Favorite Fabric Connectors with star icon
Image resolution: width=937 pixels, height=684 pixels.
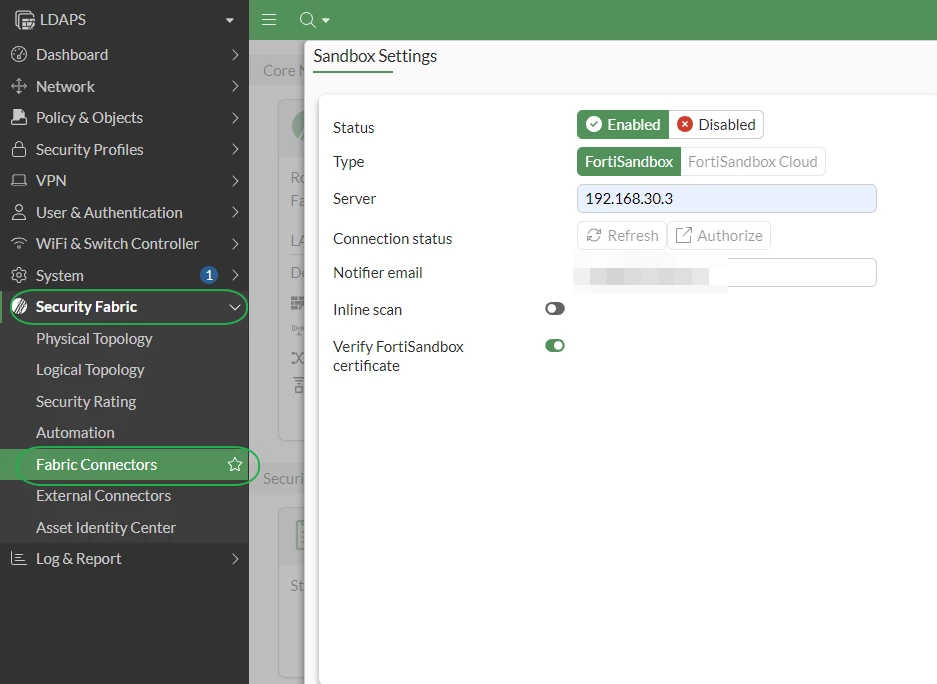pos(235,464)
